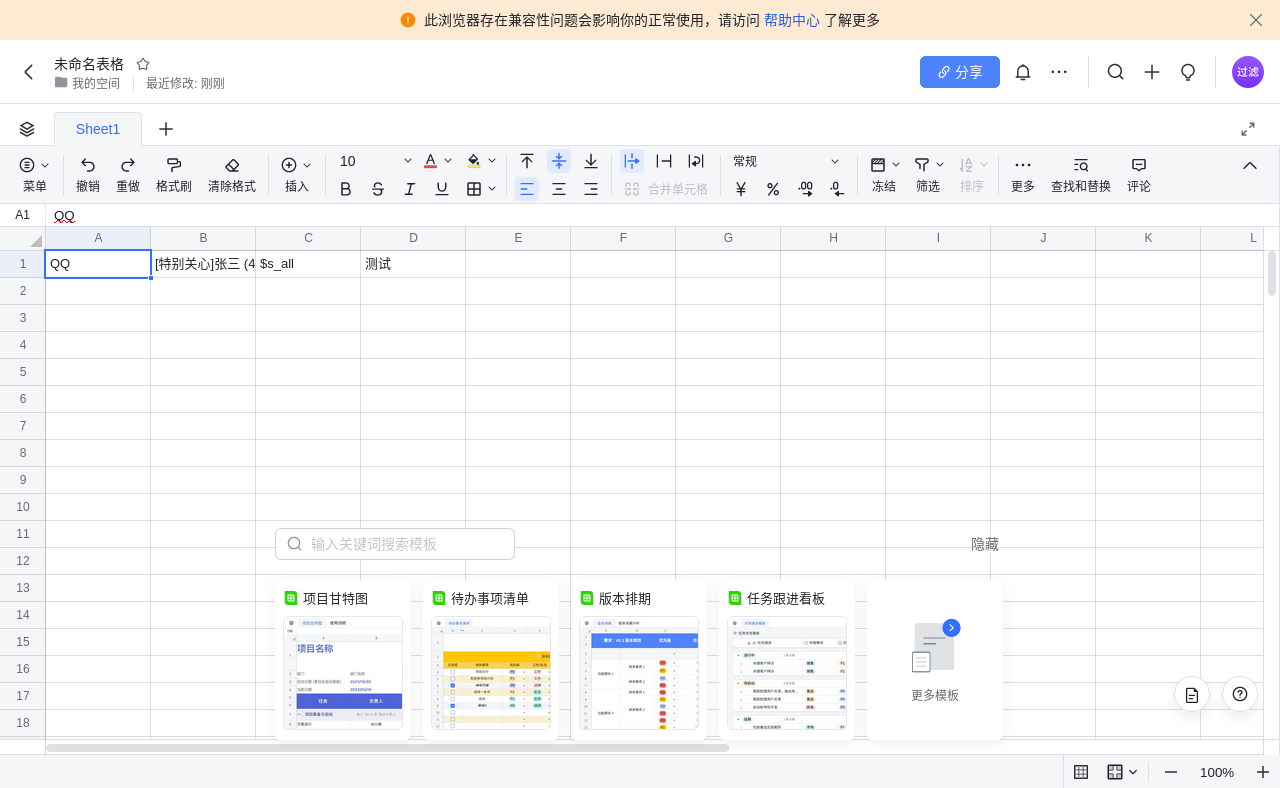Image resolution: width=1280 pixels, height=788 pixels.
Task: Click the plus icon in header
Action: click(x=1152, y=72)
